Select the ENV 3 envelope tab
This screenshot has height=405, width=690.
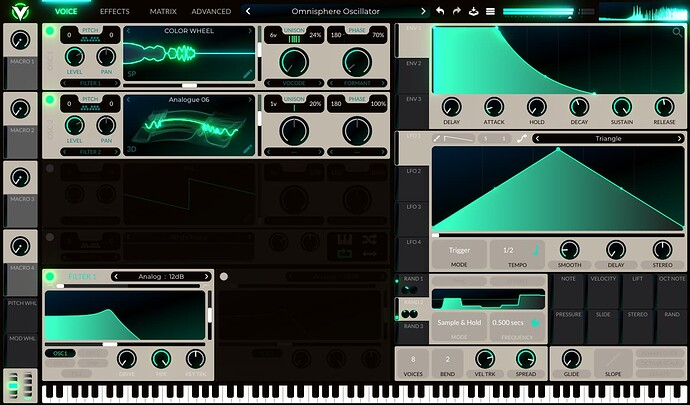point(413,99)
